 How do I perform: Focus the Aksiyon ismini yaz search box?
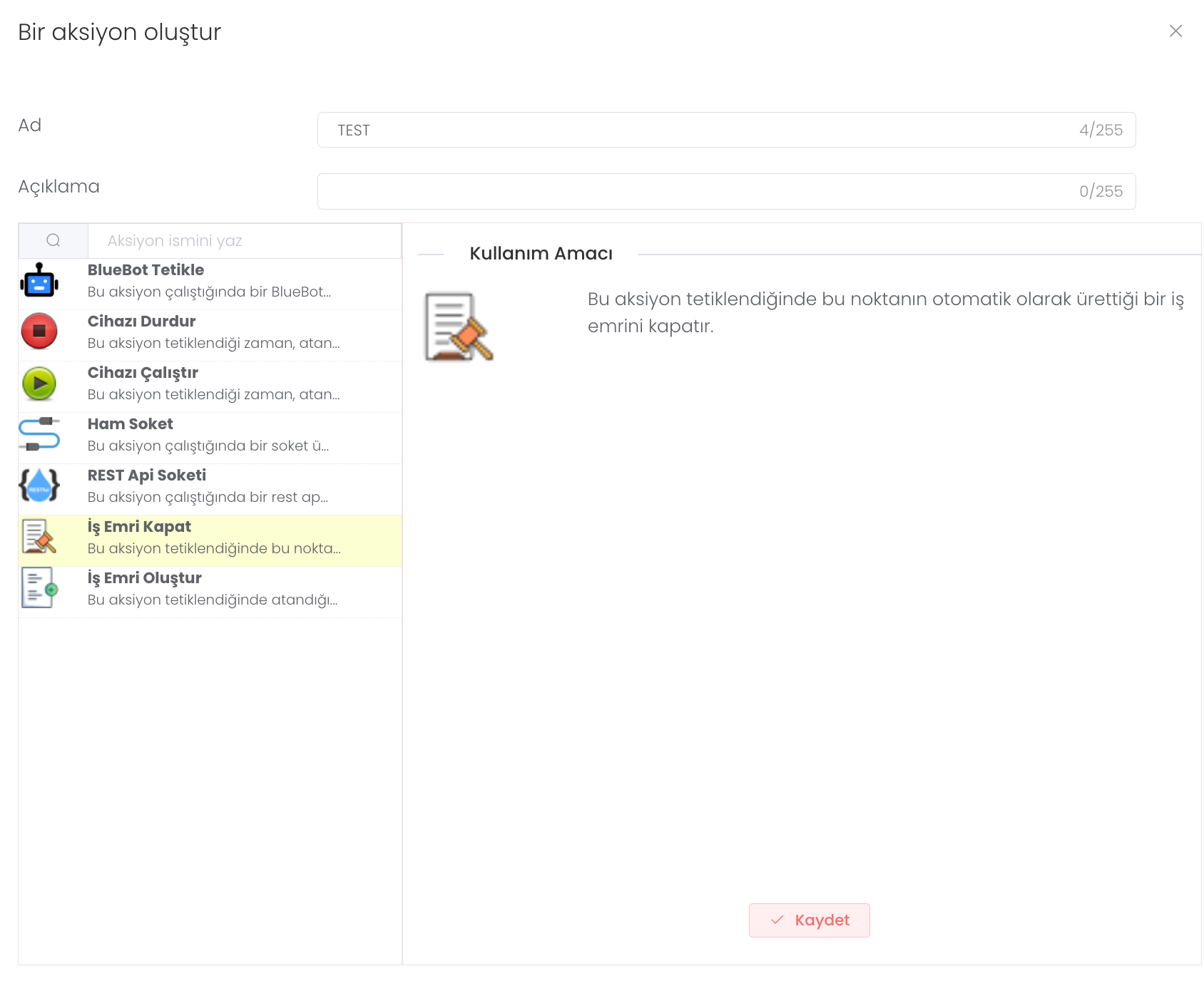[244, 241]
